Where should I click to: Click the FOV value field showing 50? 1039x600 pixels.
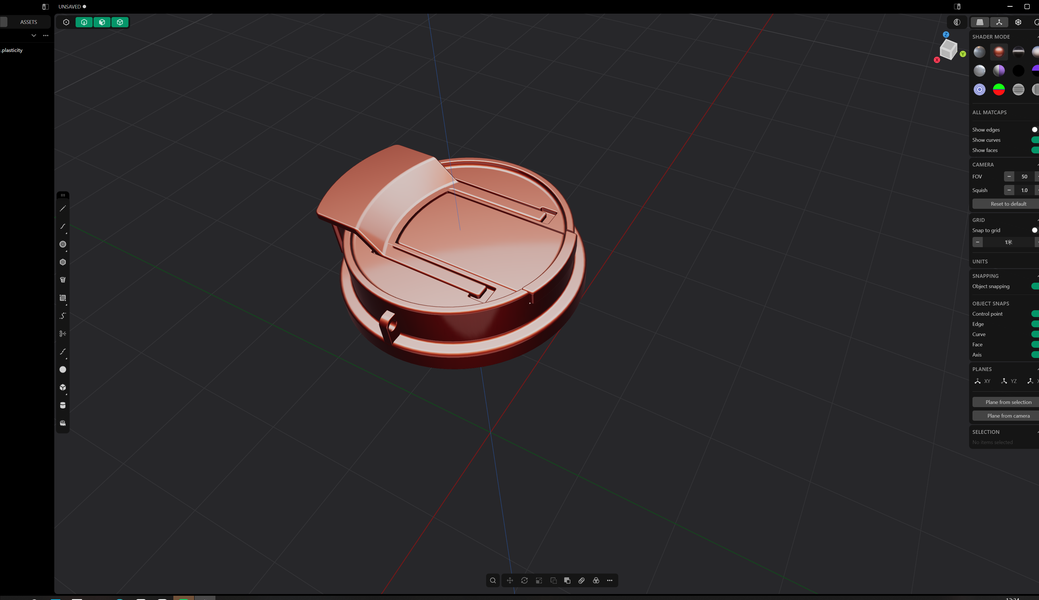(1024, 177)
